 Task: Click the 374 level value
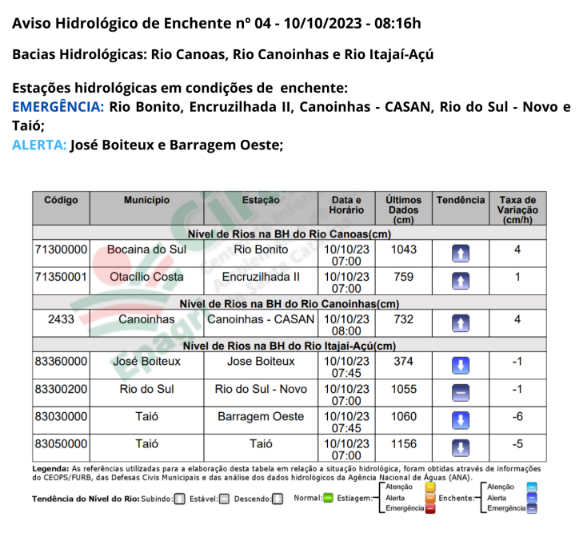(x=404, y=361)
